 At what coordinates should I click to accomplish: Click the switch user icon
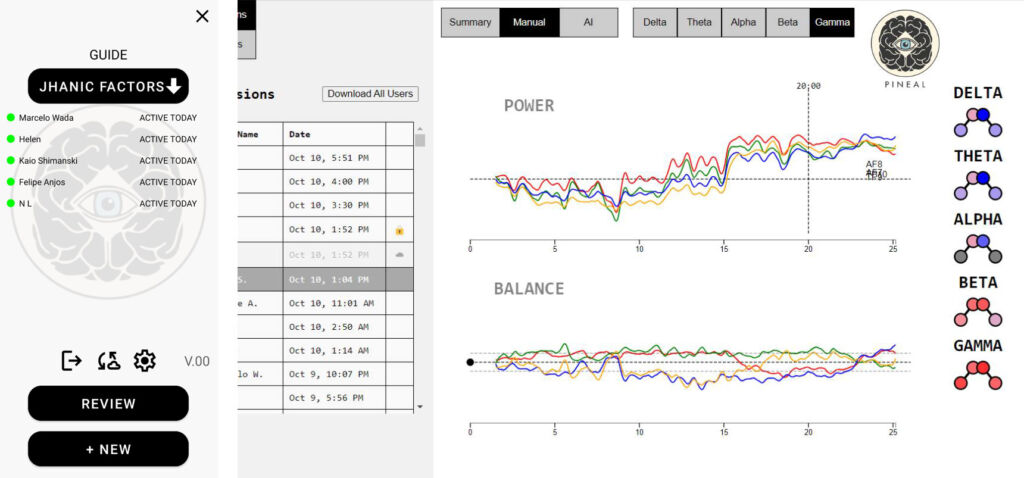(108, 361)
